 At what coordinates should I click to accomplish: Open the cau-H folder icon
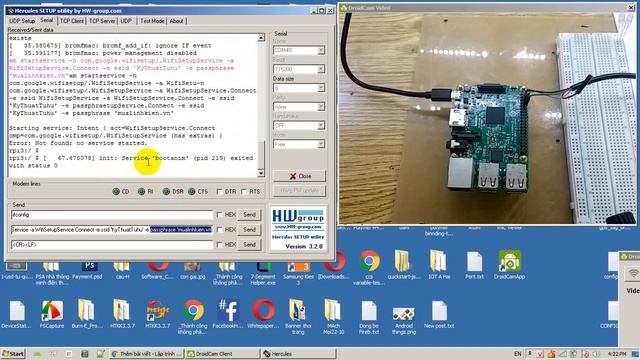(122, 271)
